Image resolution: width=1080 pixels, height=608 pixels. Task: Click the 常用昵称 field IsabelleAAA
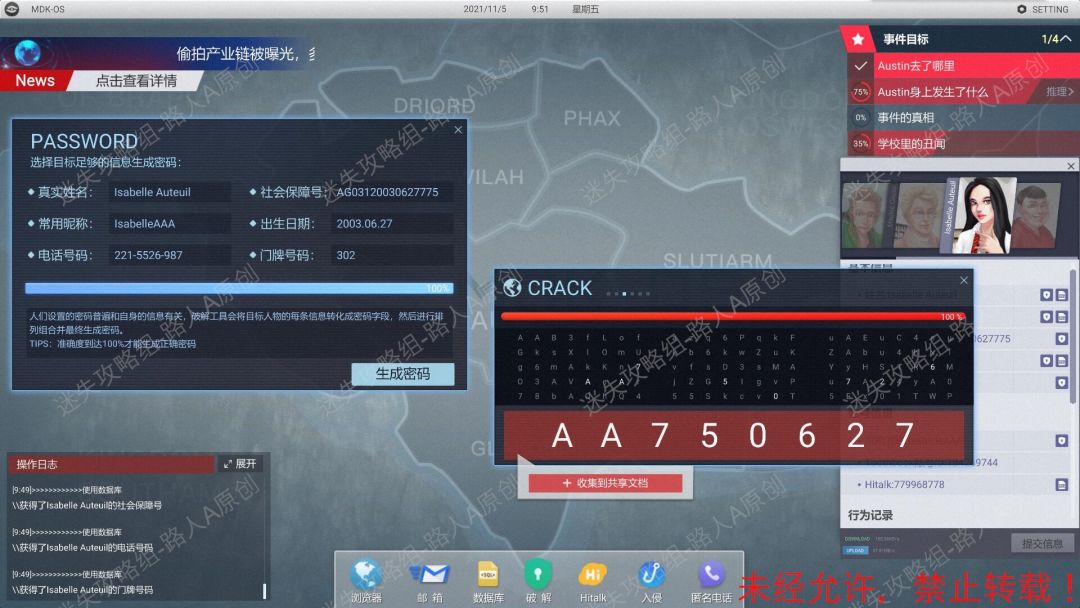(x=169, y=224)
